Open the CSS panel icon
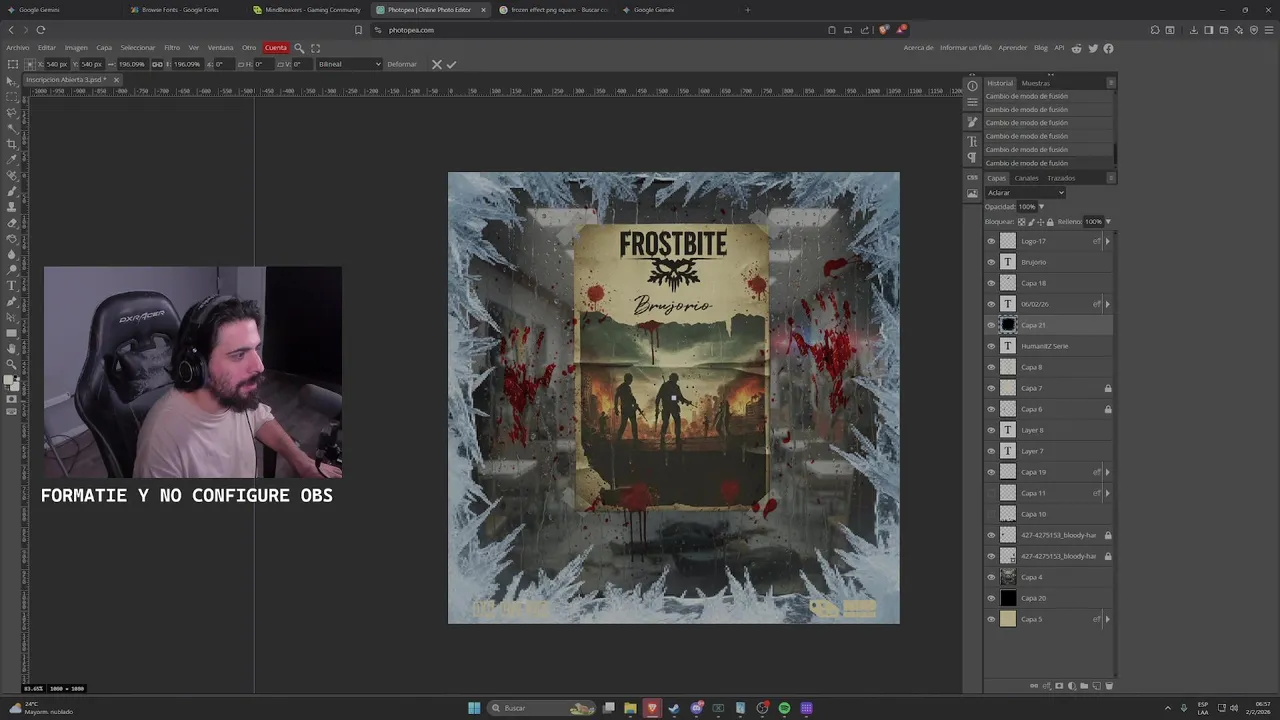The image size is (1280, 720). 972,176
